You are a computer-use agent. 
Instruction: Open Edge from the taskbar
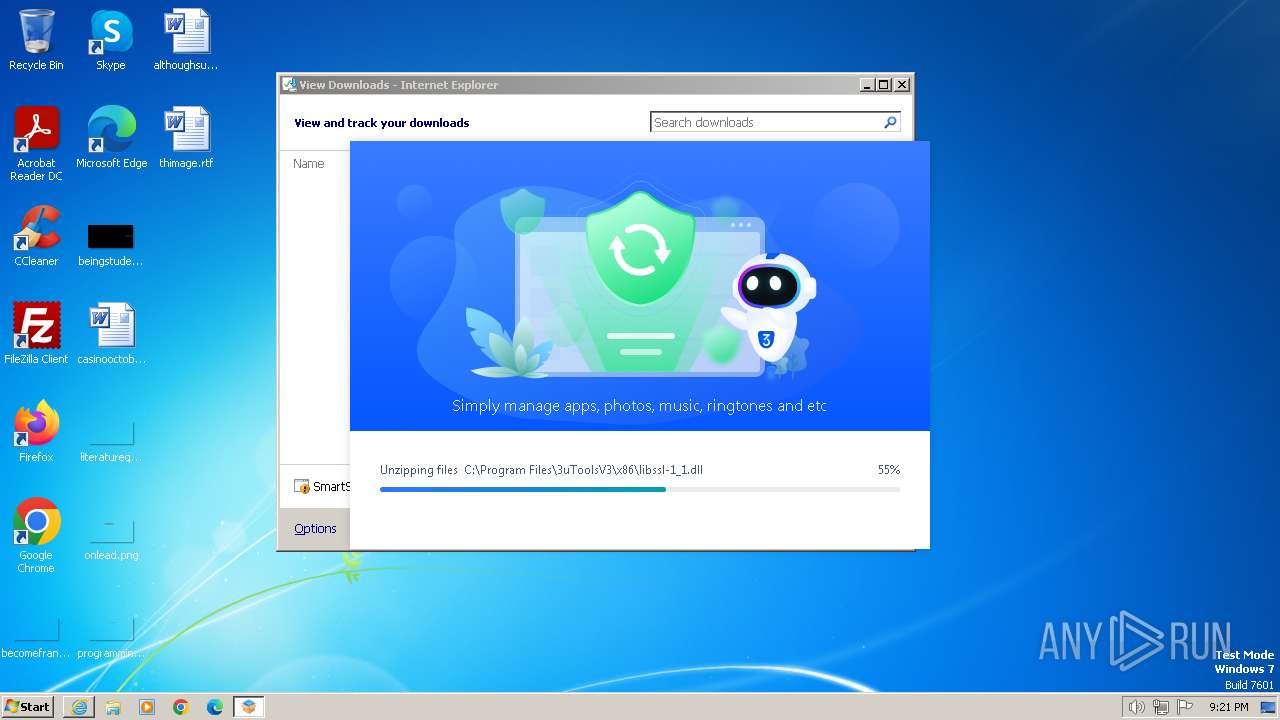pyautogui.click(x=215, y=707)
